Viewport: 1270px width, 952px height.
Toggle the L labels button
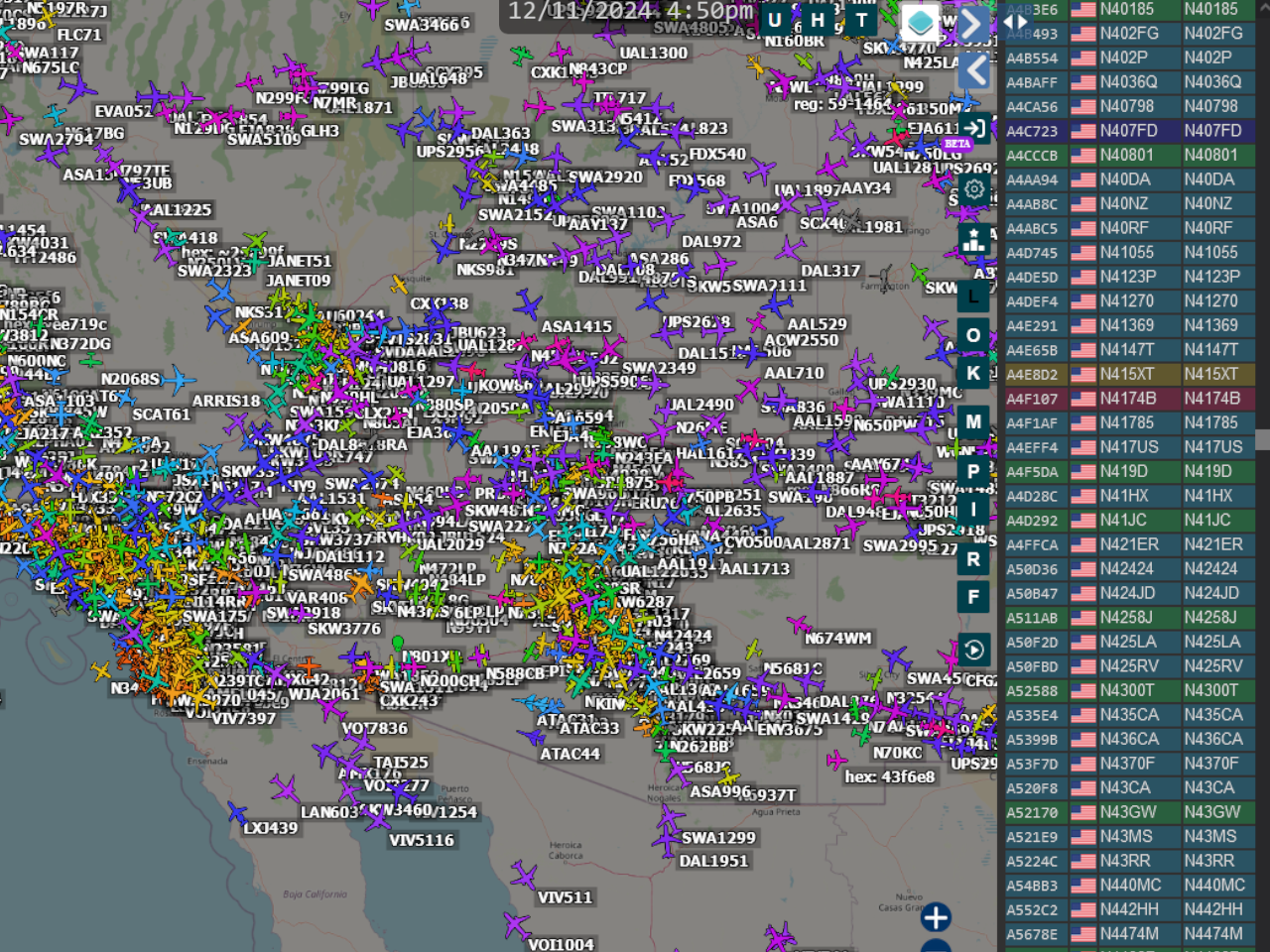pyautogui.click(x=973, y=296)
